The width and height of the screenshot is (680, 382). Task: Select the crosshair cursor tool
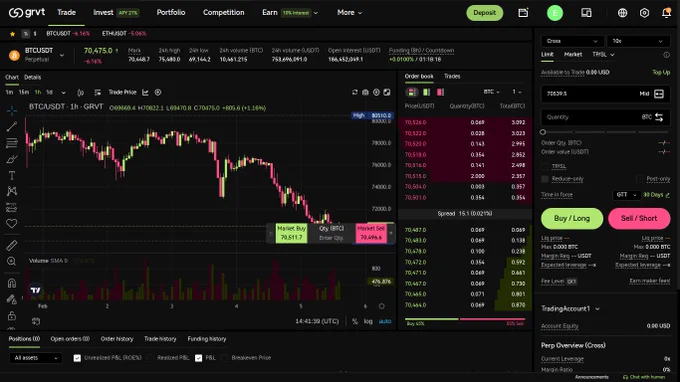tap(12, 111)
